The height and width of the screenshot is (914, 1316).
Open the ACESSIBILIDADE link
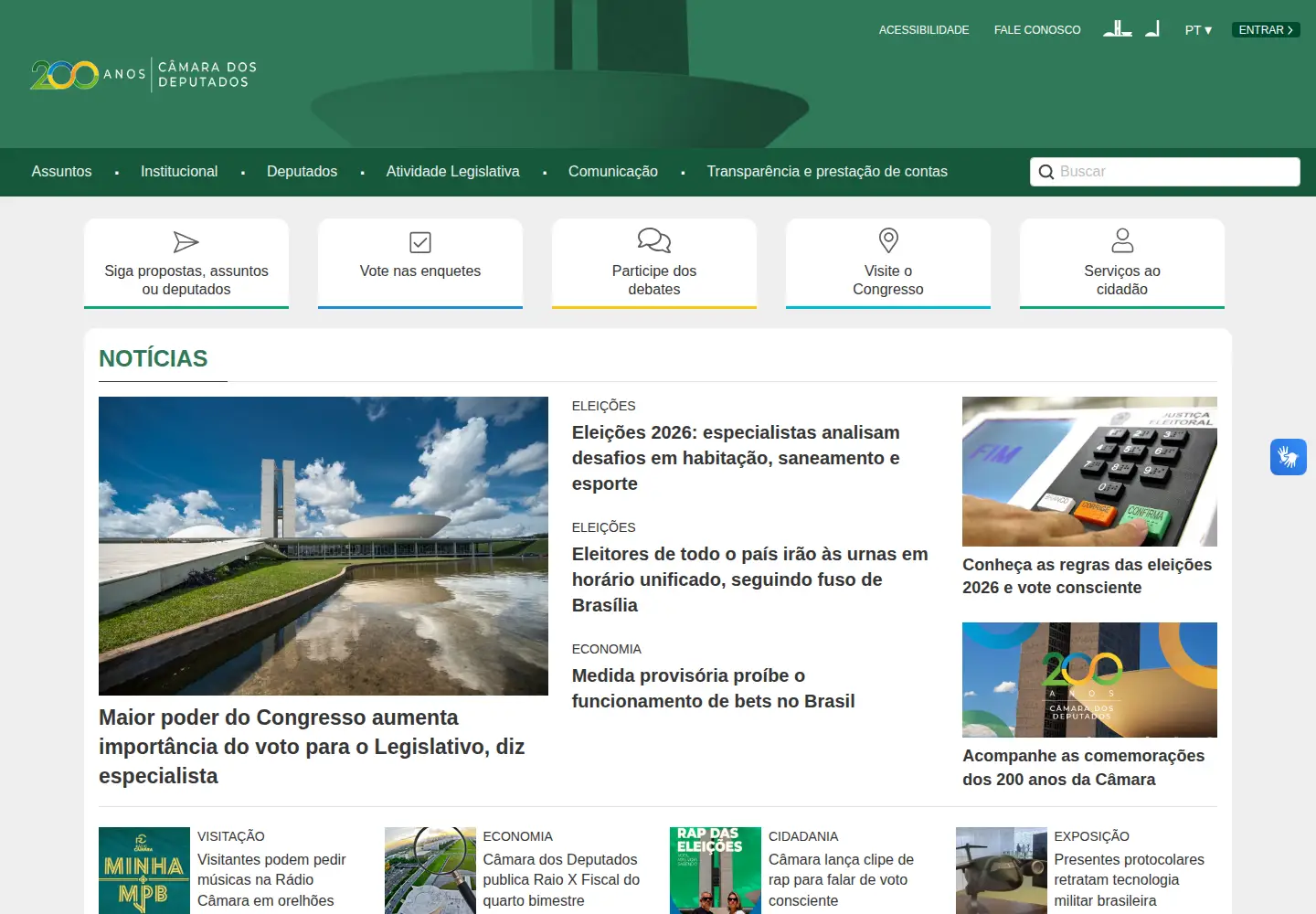924,30
